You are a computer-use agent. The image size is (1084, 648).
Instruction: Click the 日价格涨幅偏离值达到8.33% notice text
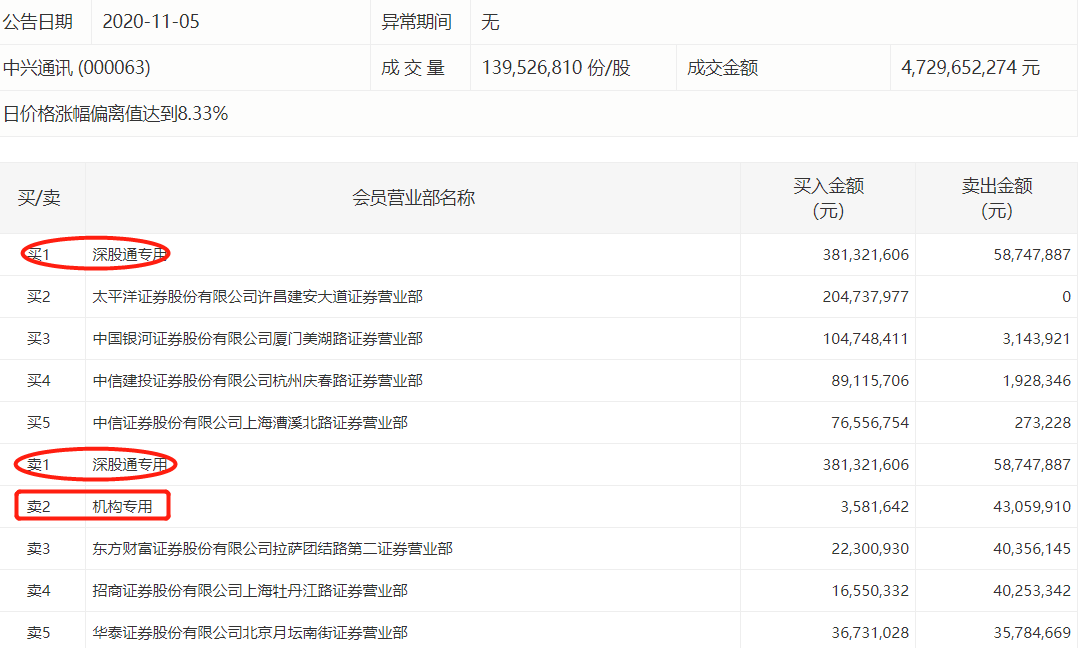tap(116, 114)
